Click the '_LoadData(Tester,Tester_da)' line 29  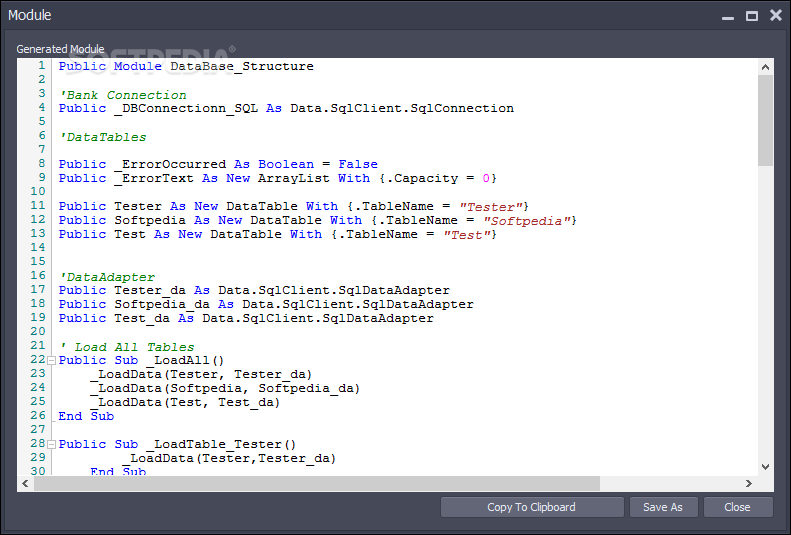point(229,458)
